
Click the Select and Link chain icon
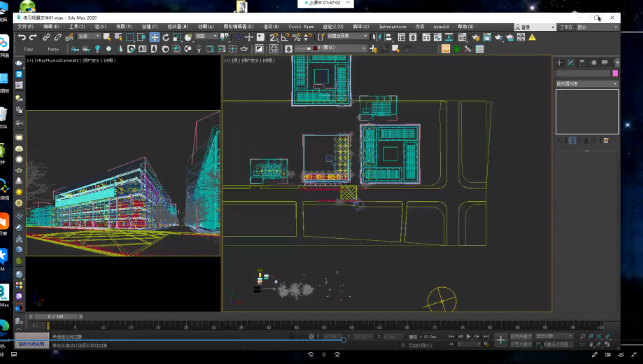pyautogui.click(x=46, y=37)
